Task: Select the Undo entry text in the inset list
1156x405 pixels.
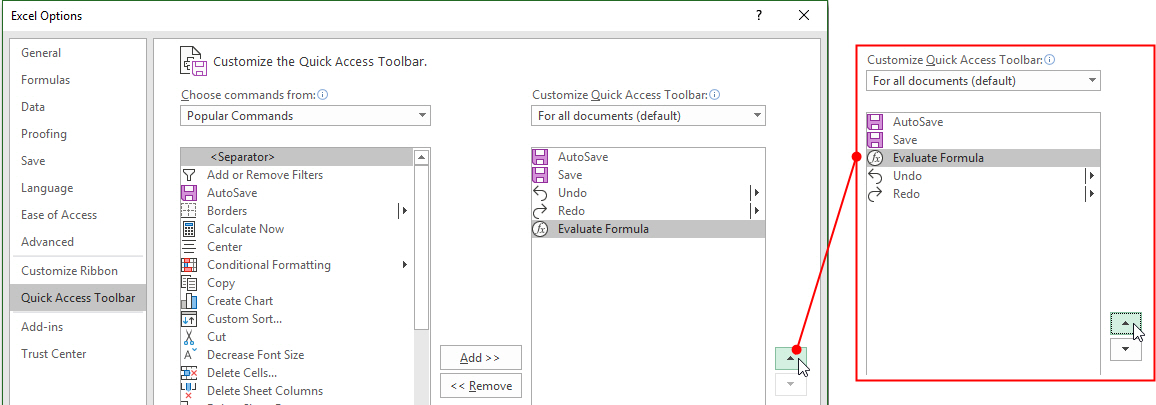Action: [907, 176]
